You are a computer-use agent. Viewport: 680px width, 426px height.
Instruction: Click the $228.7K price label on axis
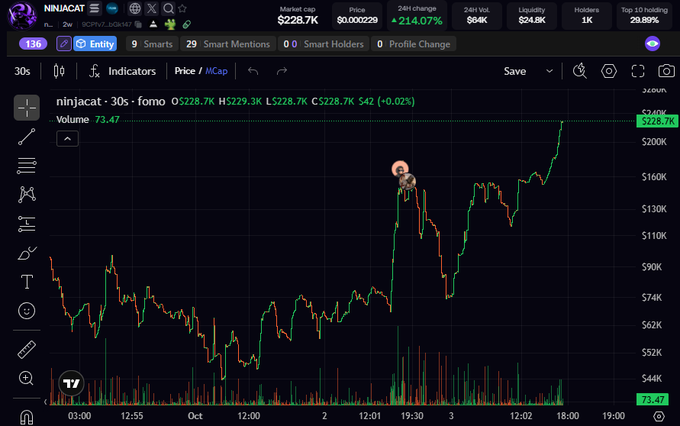657,121
